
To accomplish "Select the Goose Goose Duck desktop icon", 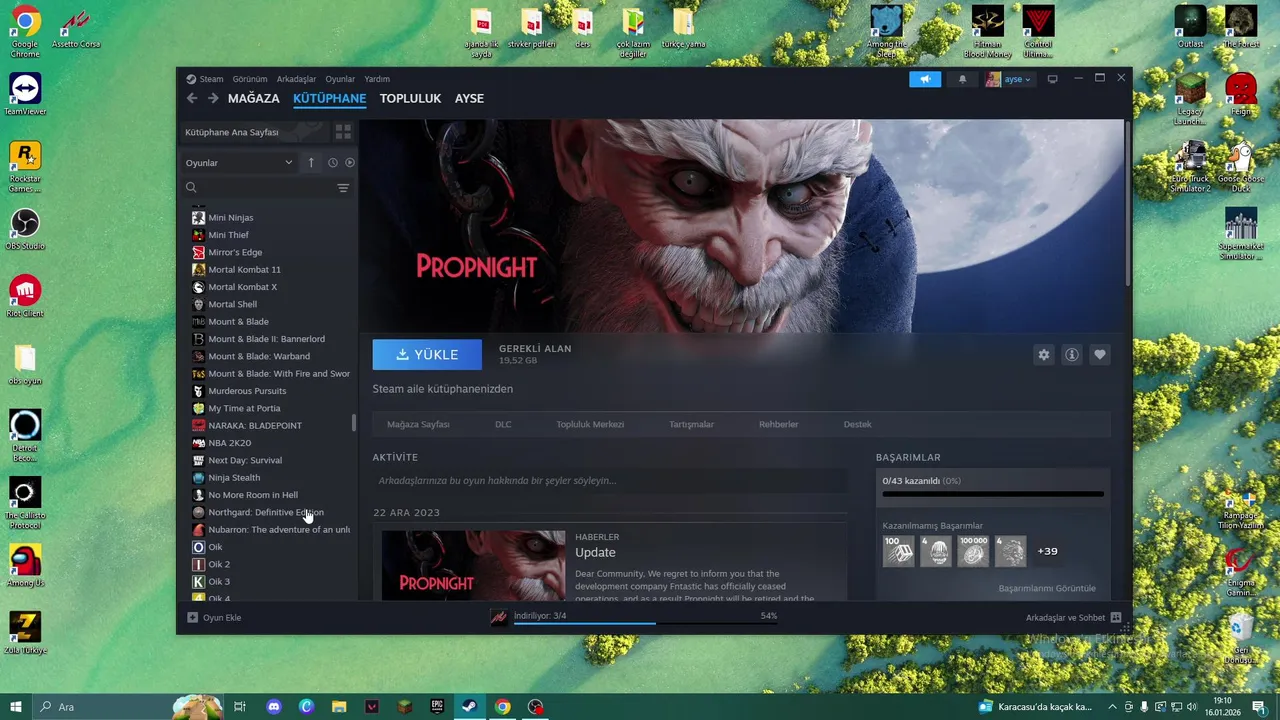I will pyautogui.click(x=1241, y=166).
